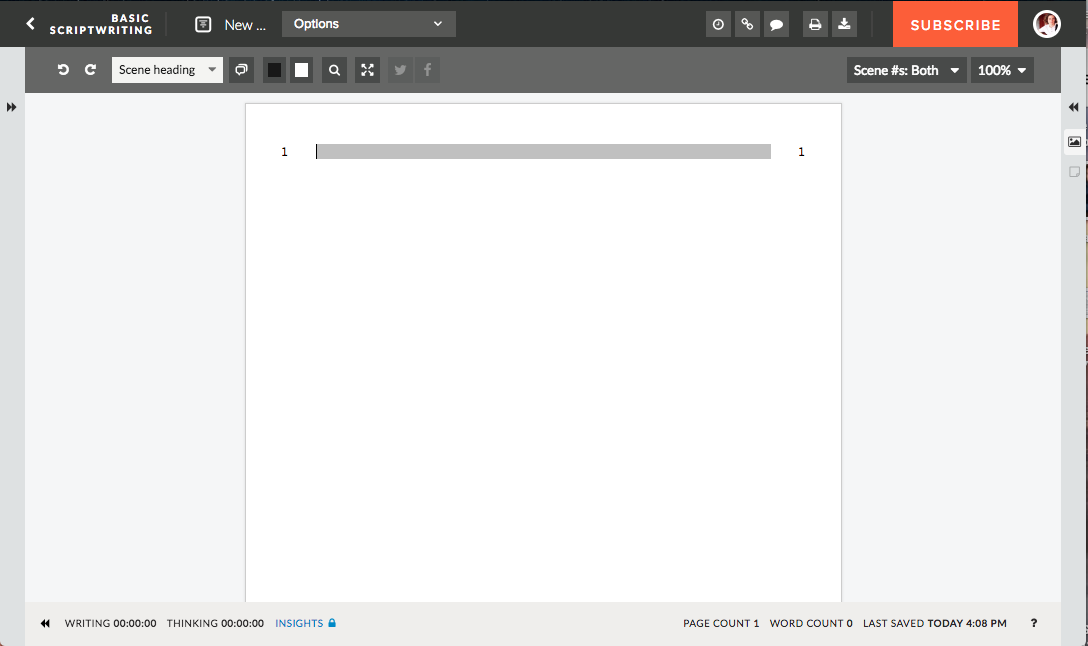Image resolution: width=1088 pixels, height=646 pixels.
Task: Open version history clock icon
Action: (x=718, y=25)
